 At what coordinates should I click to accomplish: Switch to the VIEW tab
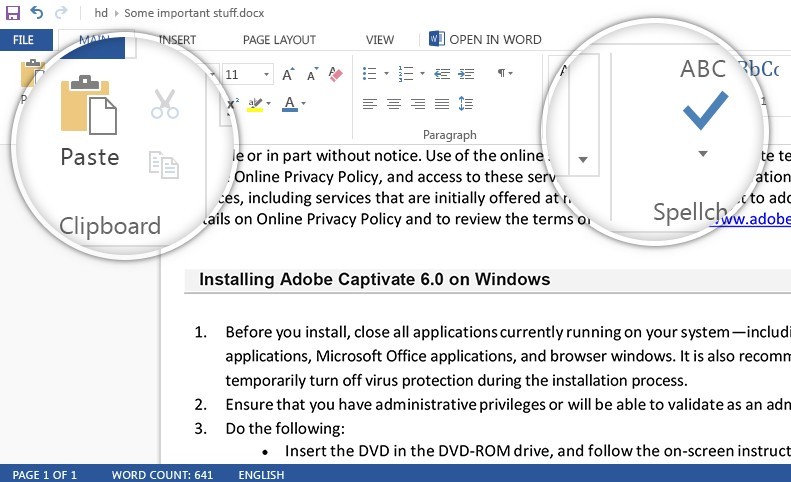coord(380,40)
